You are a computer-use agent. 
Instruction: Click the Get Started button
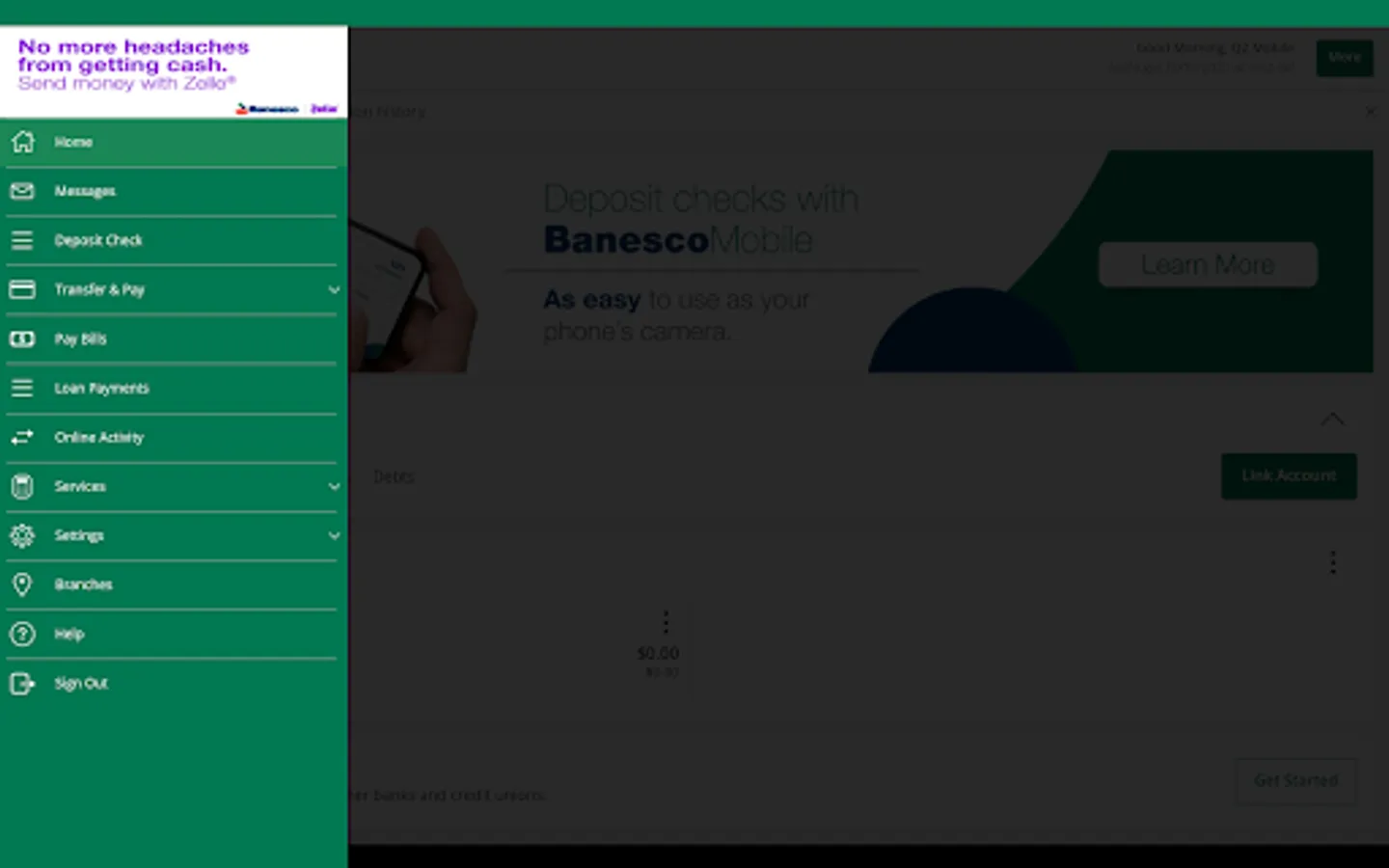coord(1295,780)
